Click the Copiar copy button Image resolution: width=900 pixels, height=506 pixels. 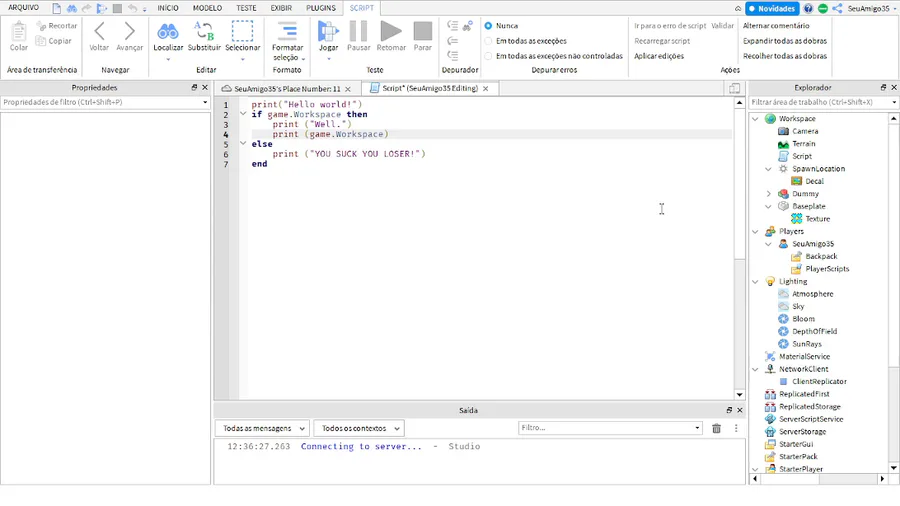tap(53, 41)
